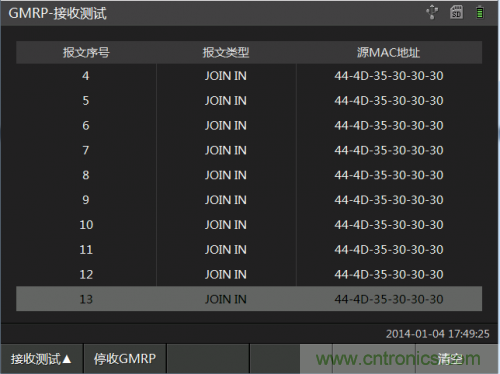Select the highlighted row number 13

pyautogui.click(x=249, y=299)
